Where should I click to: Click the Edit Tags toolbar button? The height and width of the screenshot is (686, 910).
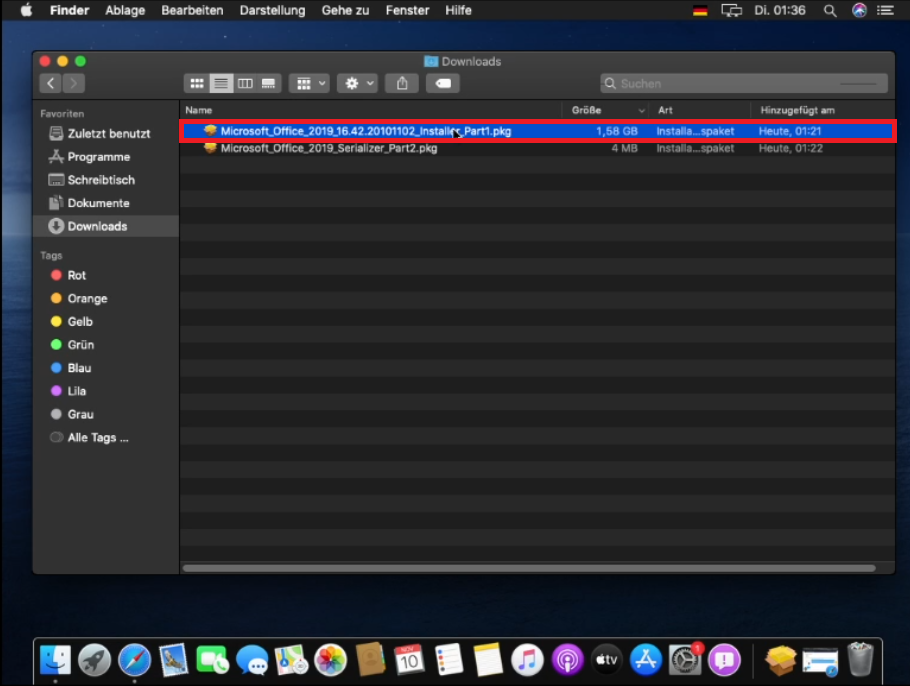442,84
